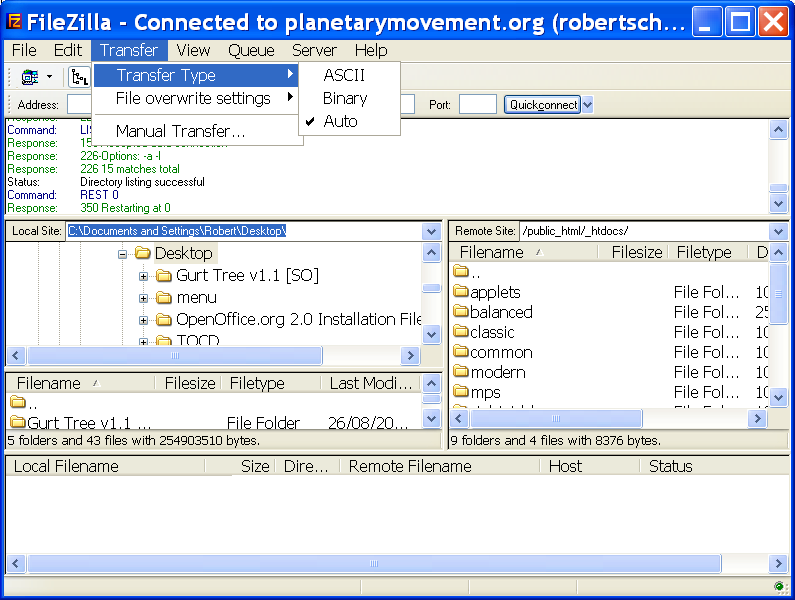Click the Status column header in queue
The image size is (795, 600).
[x=715, y=466]
